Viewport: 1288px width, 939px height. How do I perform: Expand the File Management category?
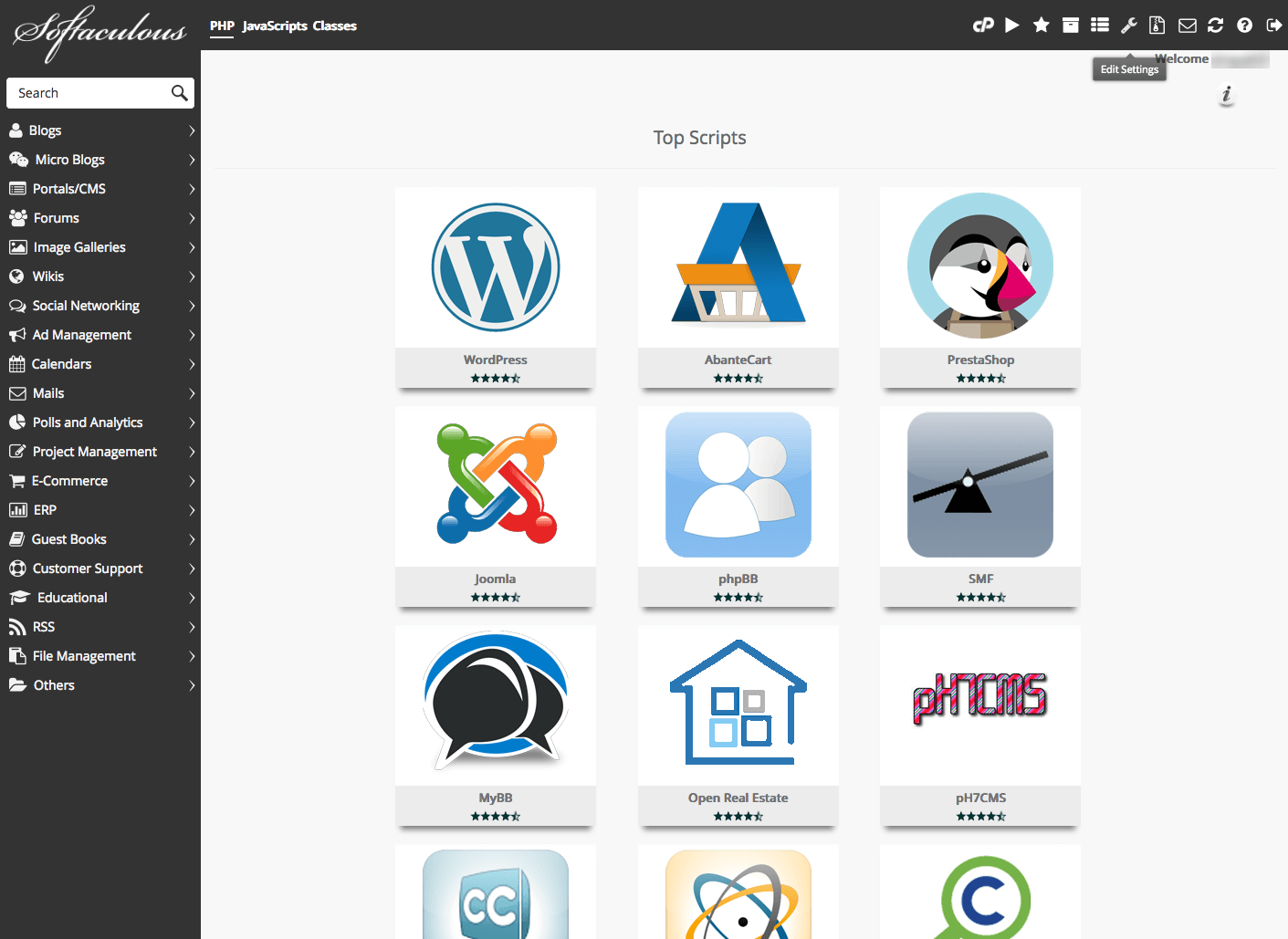(100, 656)
